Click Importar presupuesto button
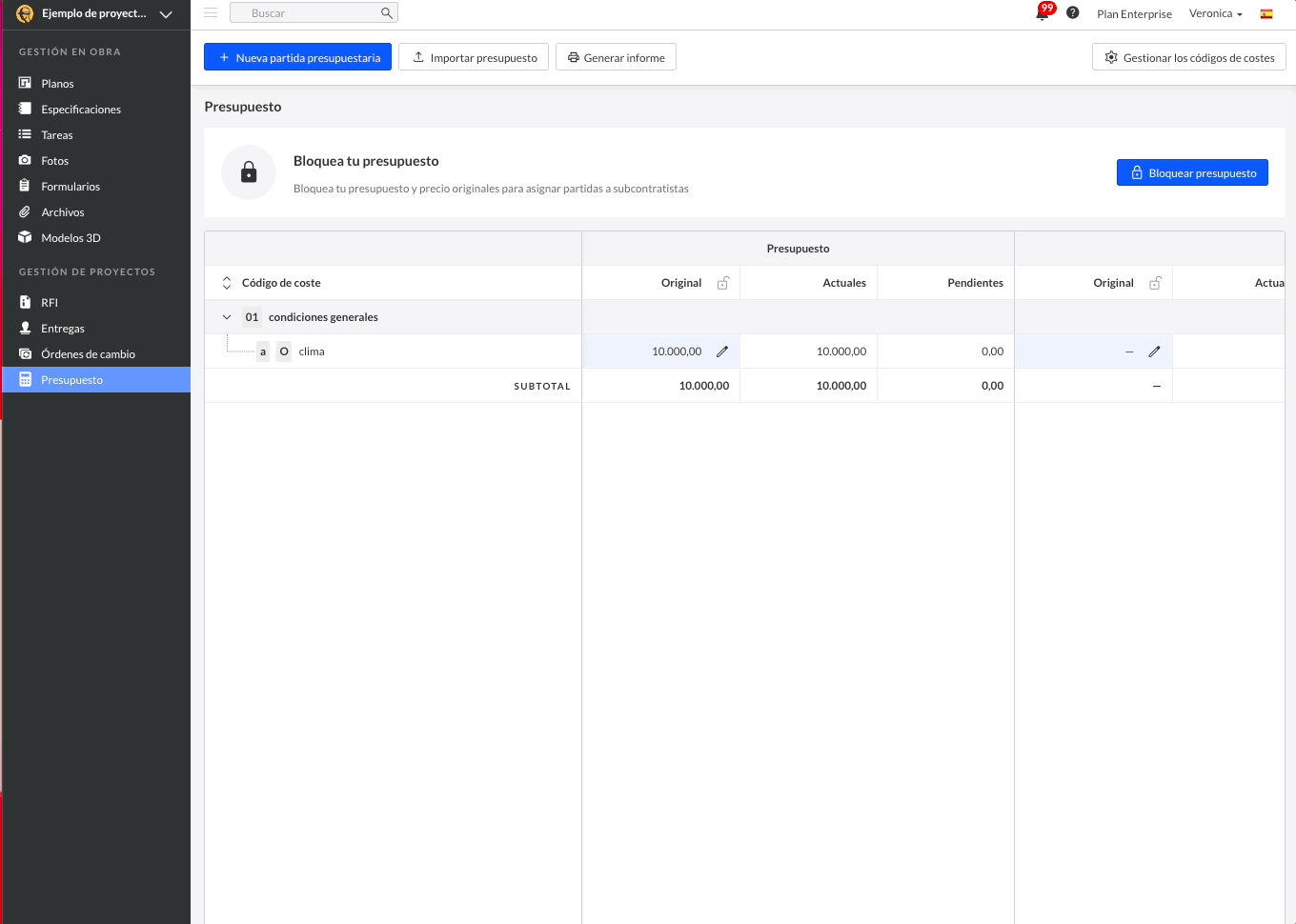 474,57
